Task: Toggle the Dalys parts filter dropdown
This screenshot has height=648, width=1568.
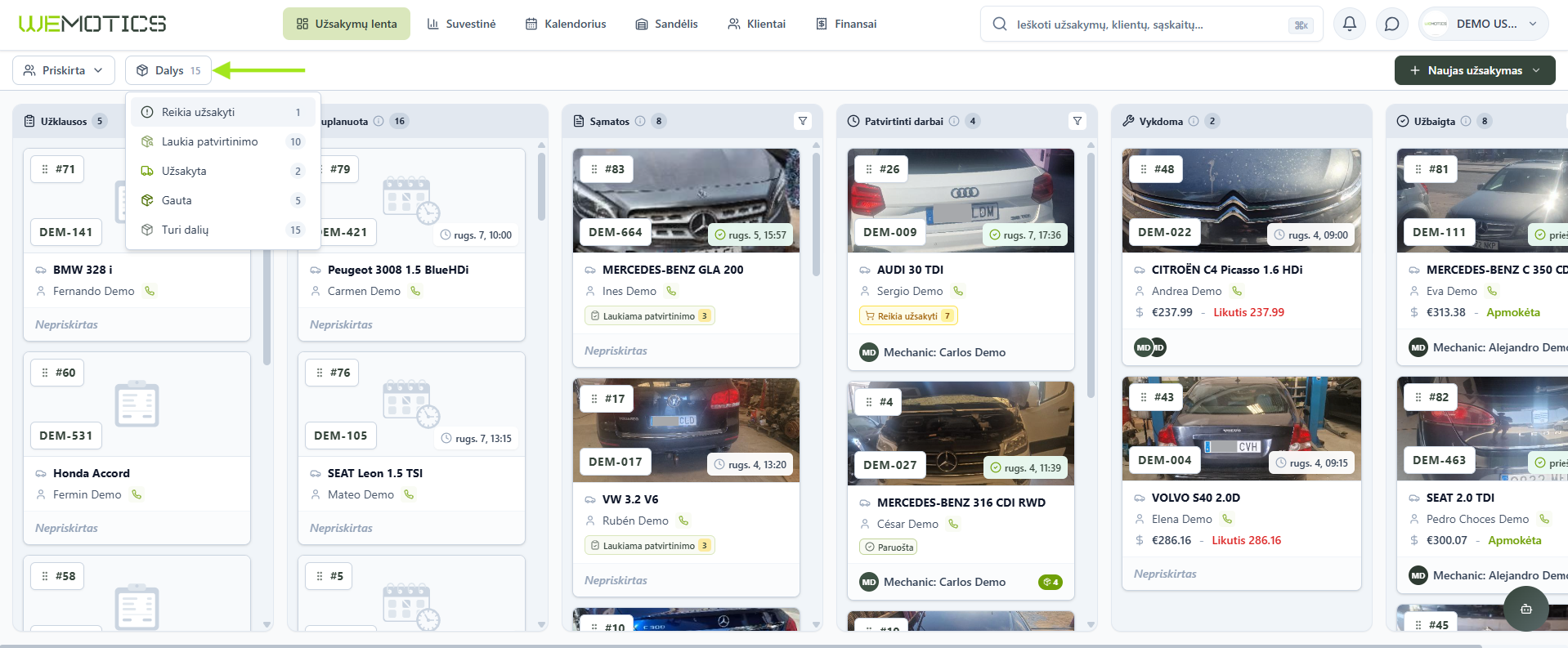Action: [168, 70]
